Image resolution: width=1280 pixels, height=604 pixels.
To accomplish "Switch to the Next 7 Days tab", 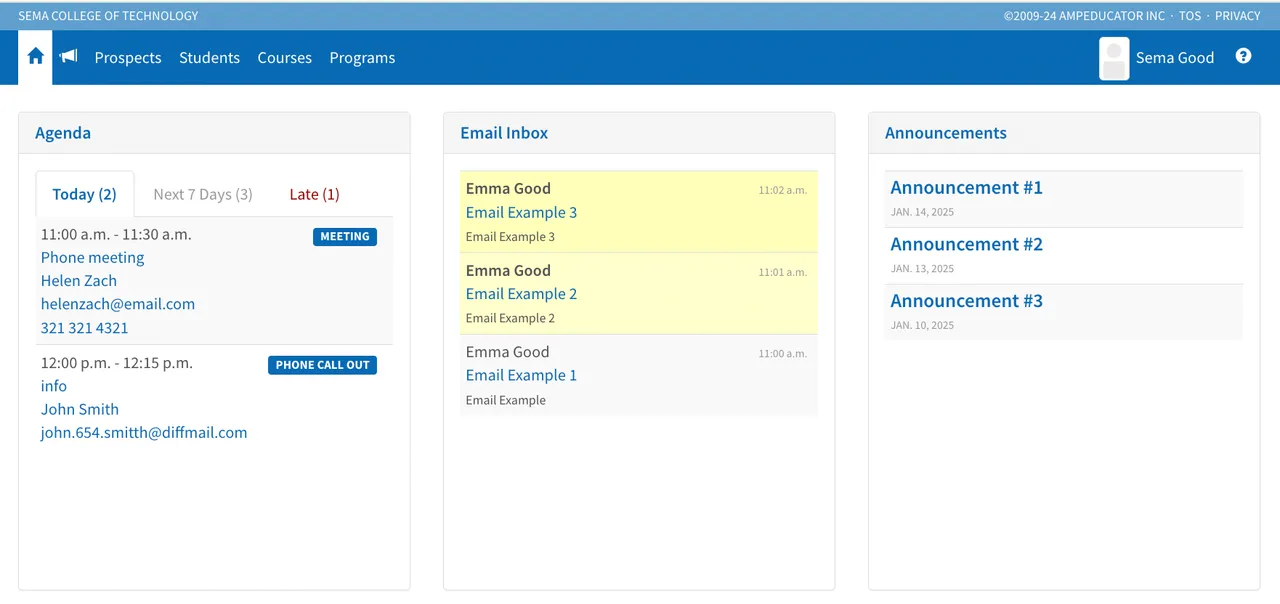I will [x=202, y=194].
